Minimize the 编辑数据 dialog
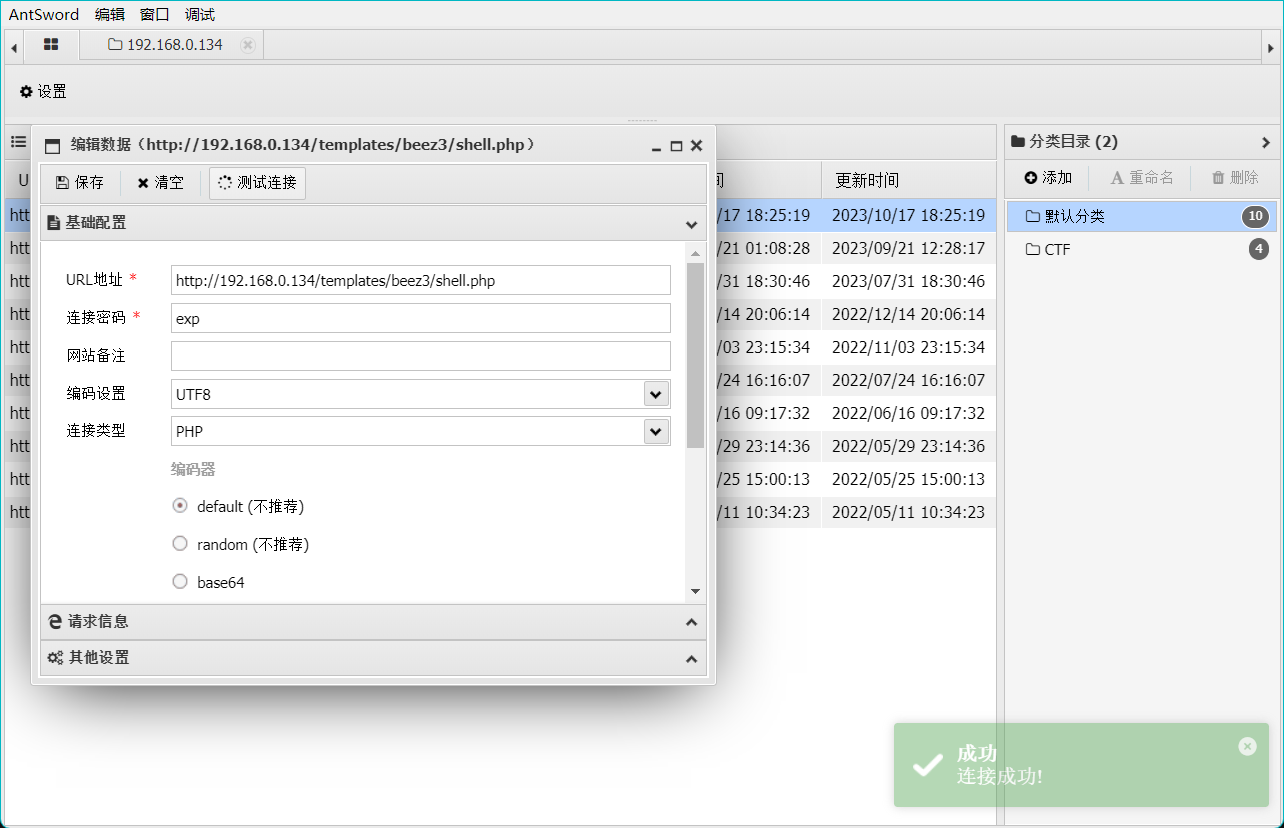The height and width of the screenshot is (828, 1284). click(x=656, y=146)
